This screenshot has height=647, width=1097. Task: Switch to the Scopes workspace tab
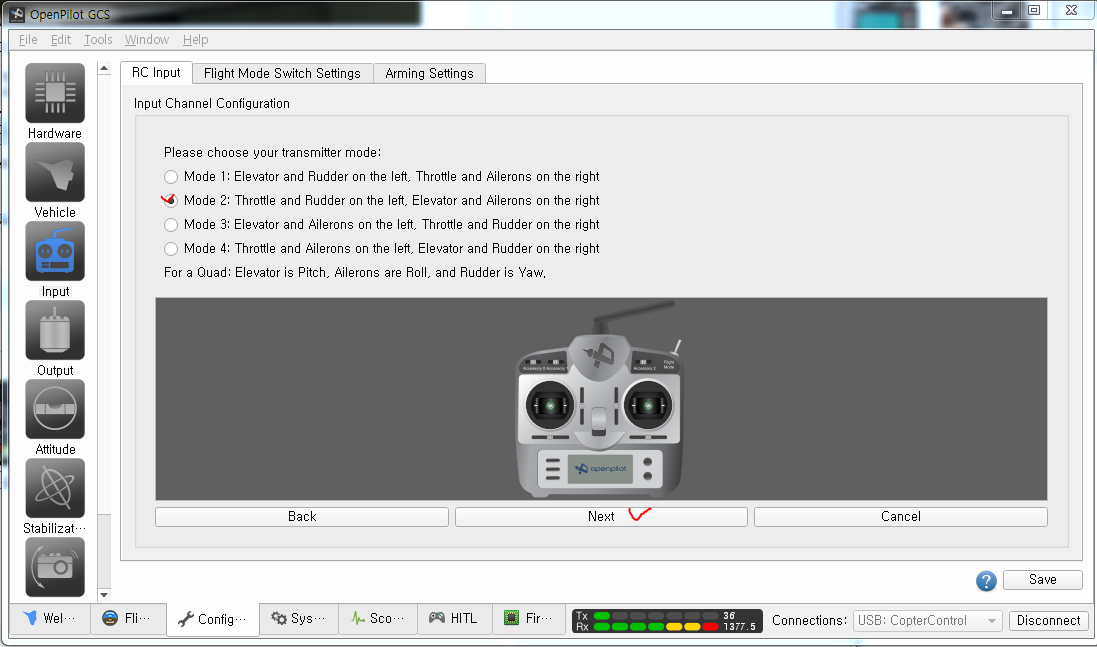click(378, 618)
